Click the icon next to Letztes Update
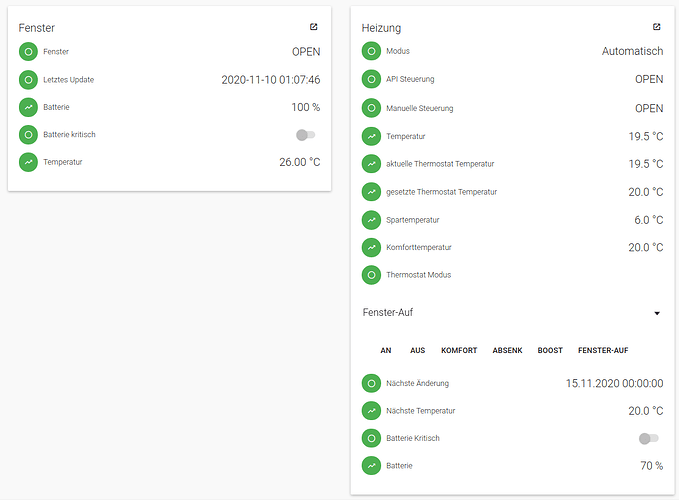 click(x=28, y=80)
